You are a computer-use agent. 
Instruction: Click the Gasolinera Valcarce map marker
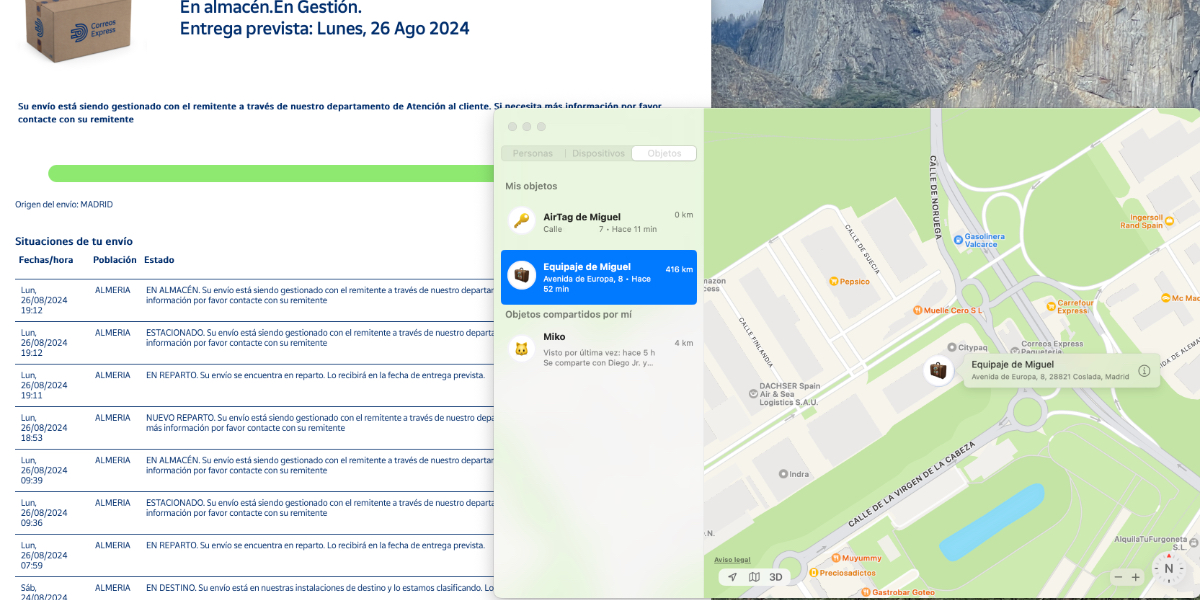[x=957, y=240]
